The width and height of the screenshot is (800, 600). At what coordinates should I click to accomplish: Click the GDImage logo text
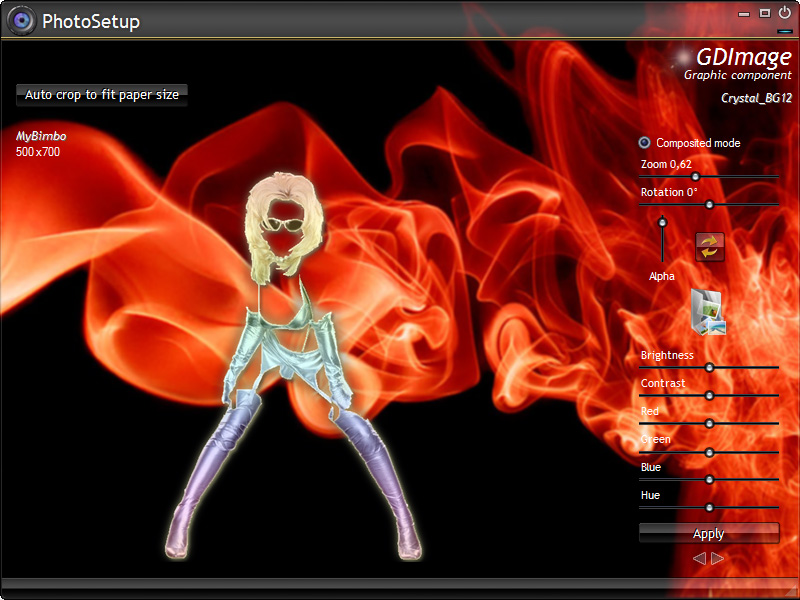coord(744,57)
